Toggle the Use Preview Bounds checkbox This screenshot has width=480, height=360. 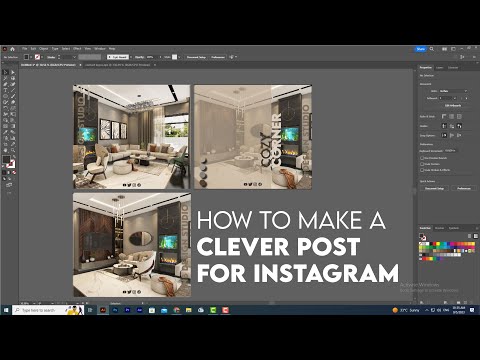(x=422, y=158)
